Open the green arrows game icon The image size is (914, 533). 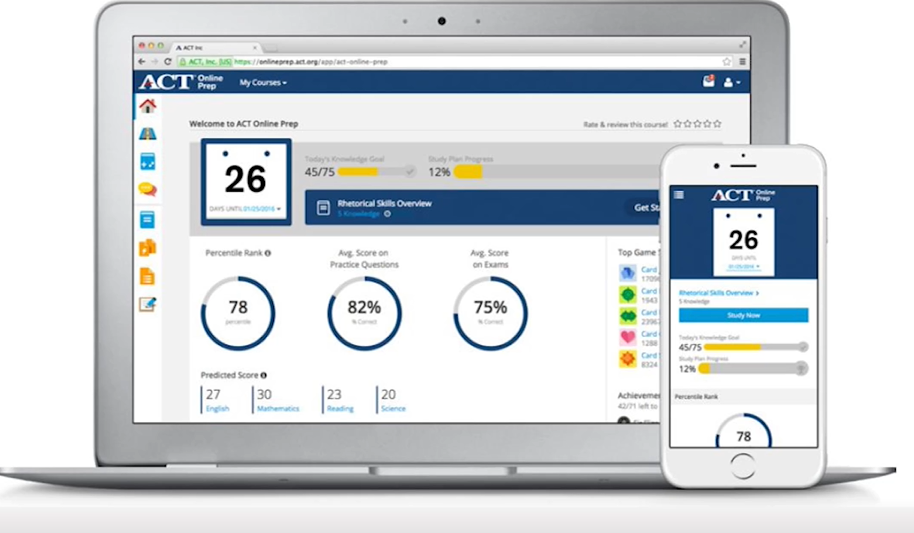click(628, 315)
